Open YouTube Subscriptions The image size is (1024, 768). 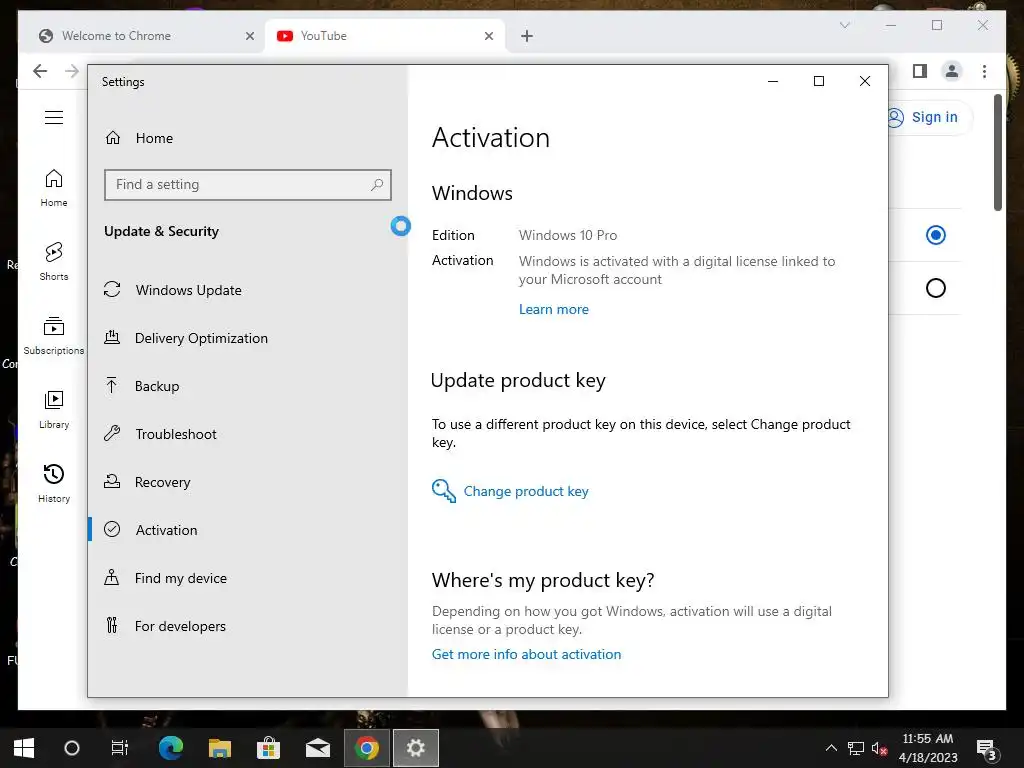54,336
